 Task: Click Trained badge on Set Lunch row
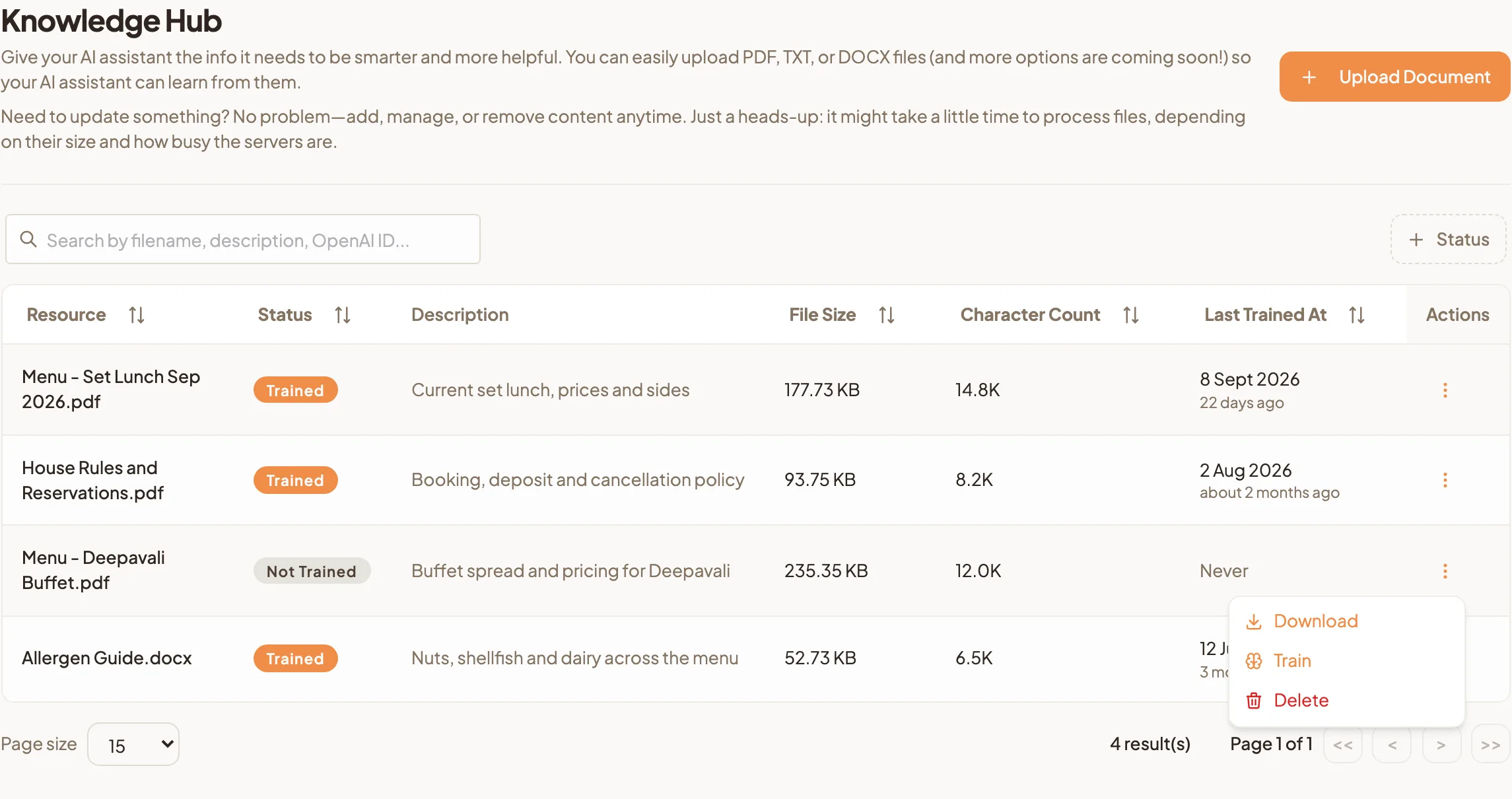295,390
